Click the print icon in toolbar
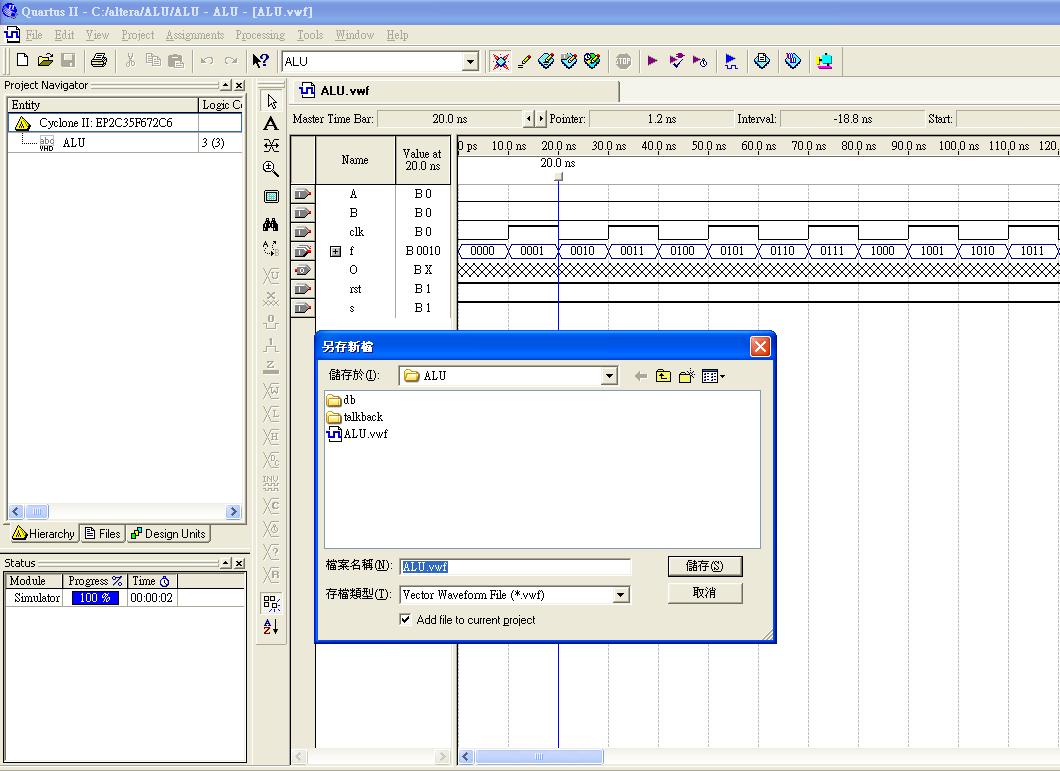 click(x=98, y=61)
